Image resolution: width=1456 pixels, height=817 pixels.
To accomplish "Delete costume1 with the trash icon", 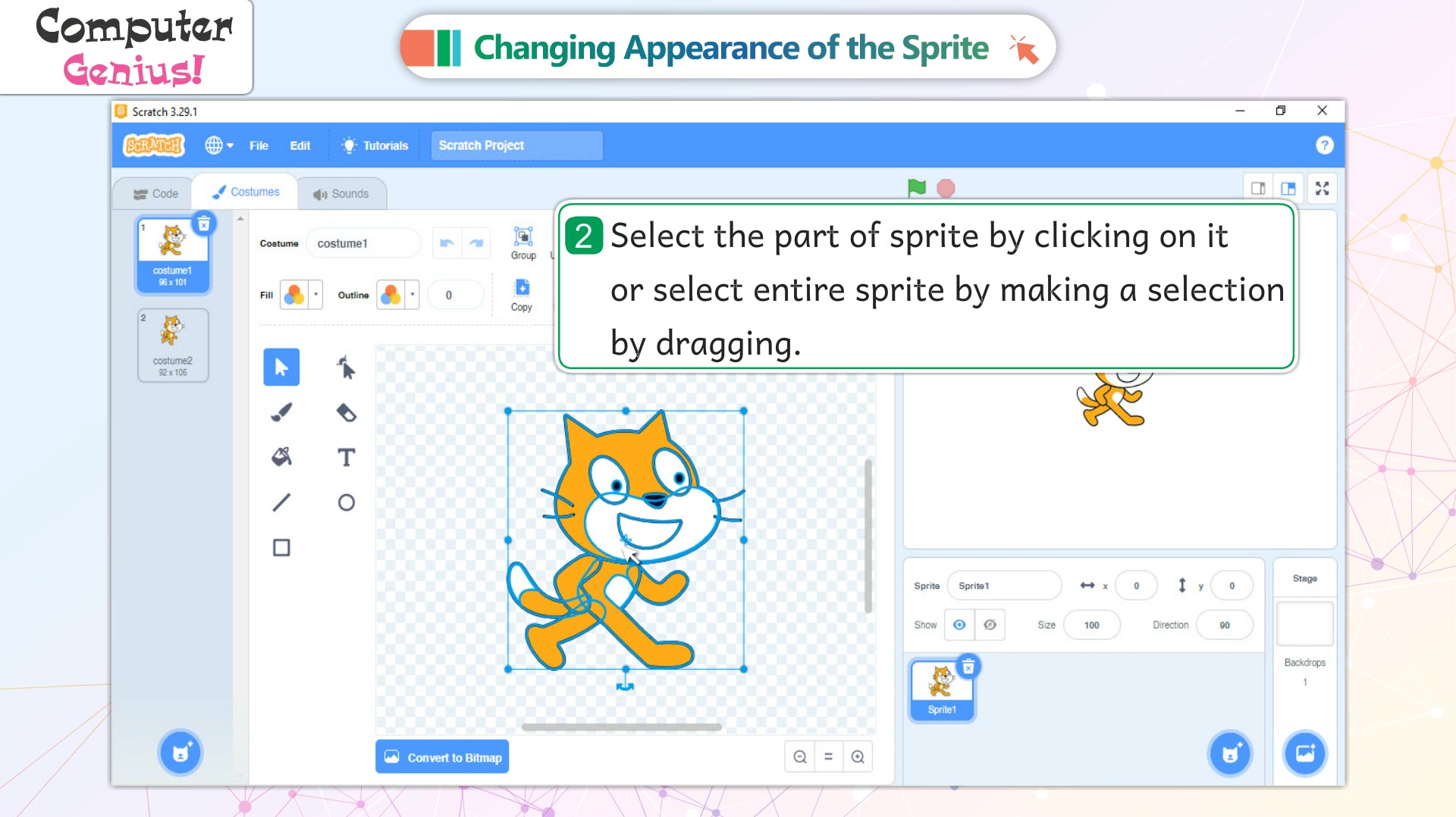I will tap(204, 224).
